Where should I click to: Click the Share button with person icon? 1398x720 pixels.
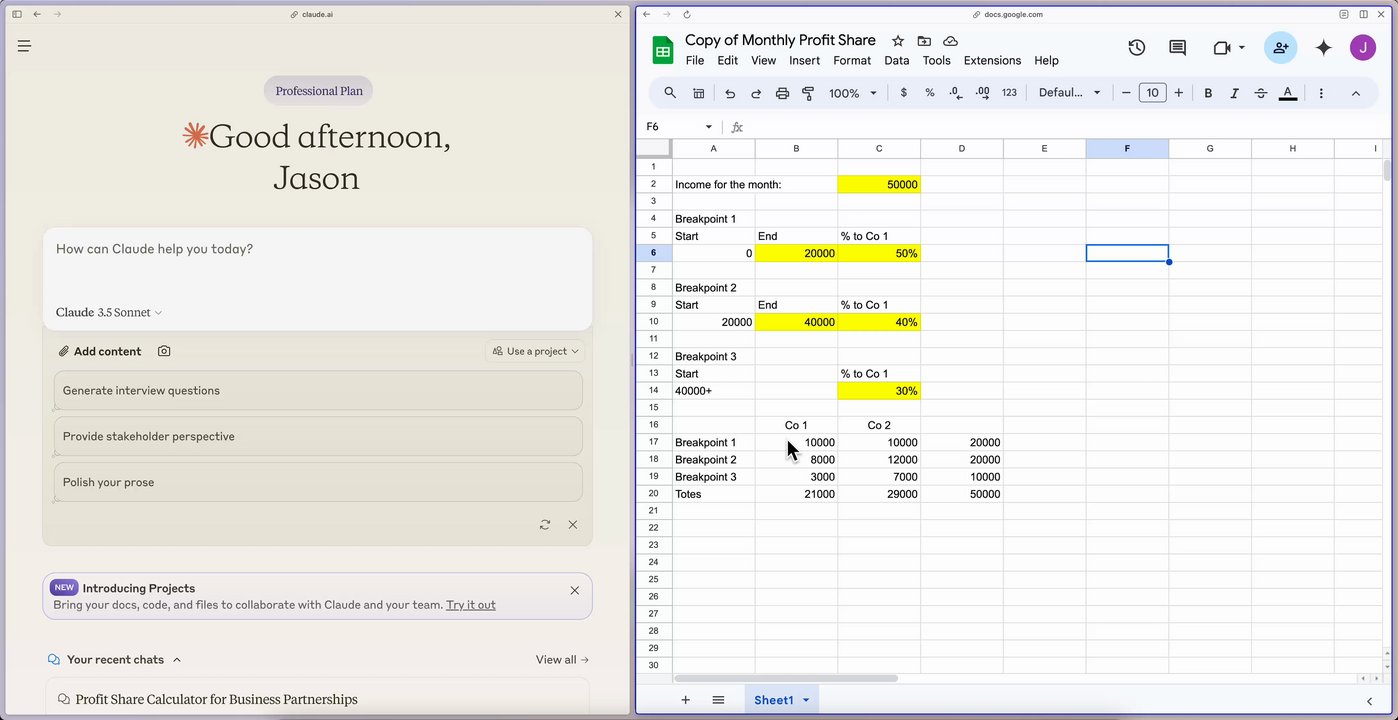(x=1281, y=48)
